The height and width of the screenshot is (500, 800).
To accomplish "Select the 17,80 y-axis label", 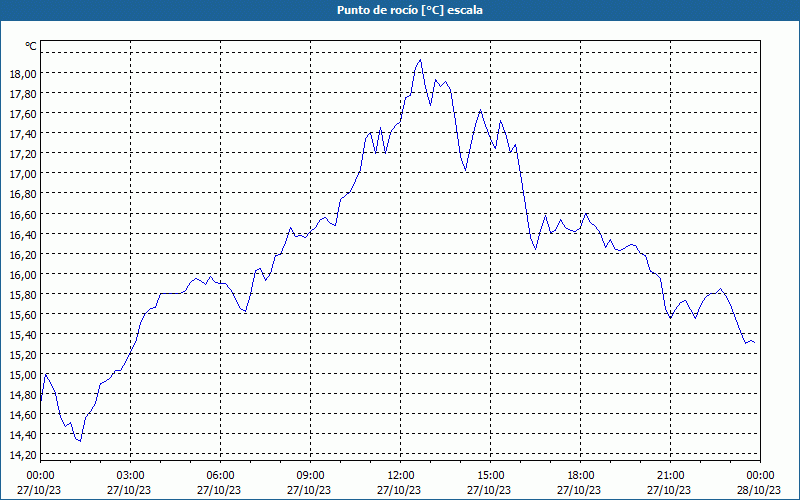I will coord(23,93).
